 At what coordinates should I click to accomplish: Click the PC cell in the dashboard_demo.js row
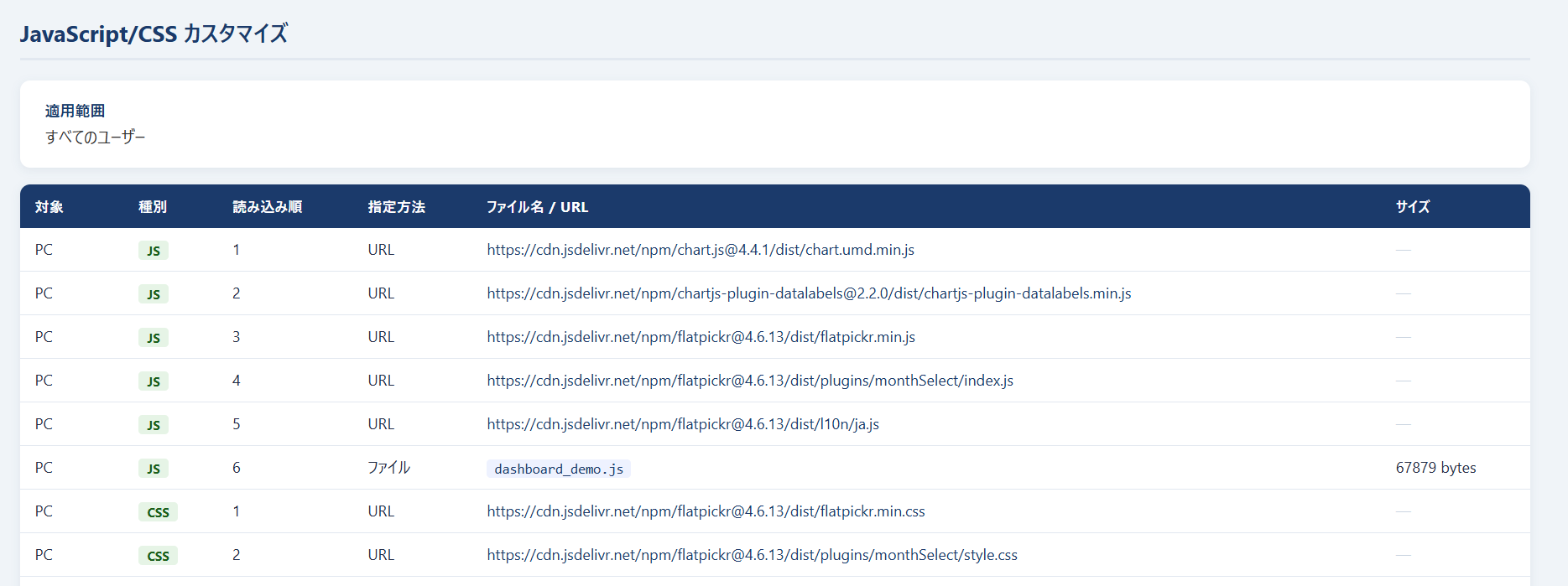click(44, 468)
